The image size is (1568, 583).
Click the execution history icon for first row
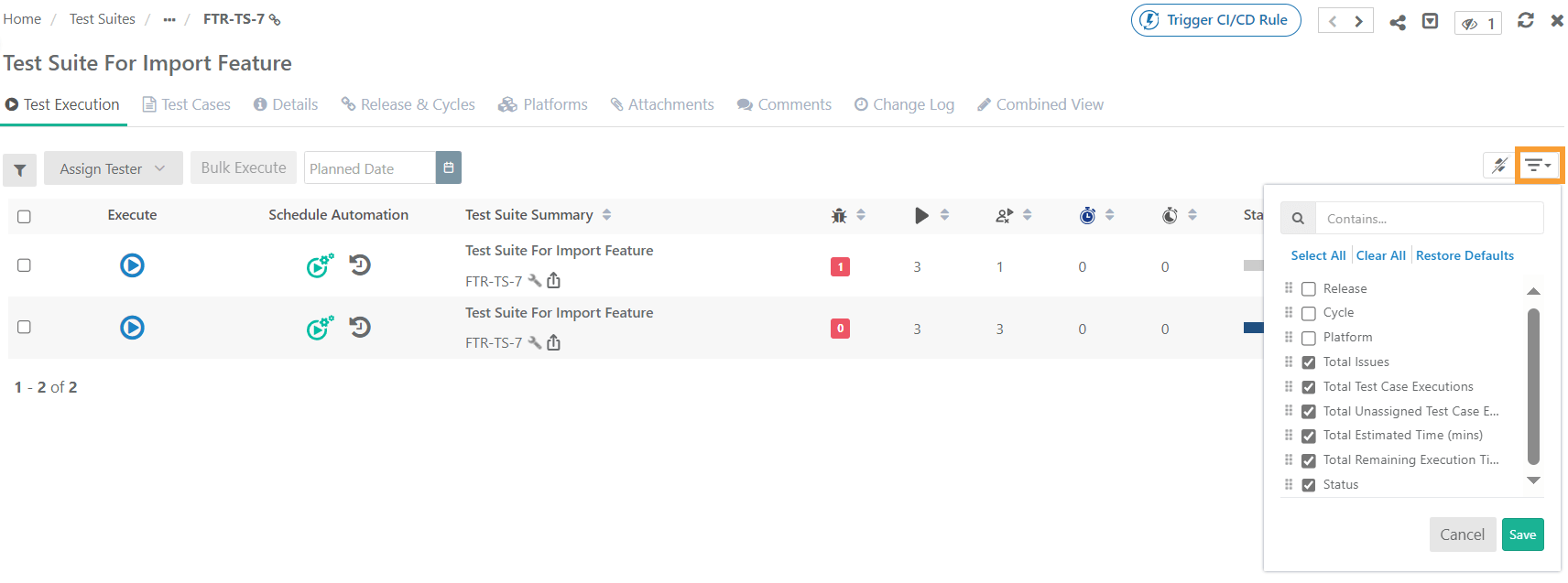pos(359,265)
